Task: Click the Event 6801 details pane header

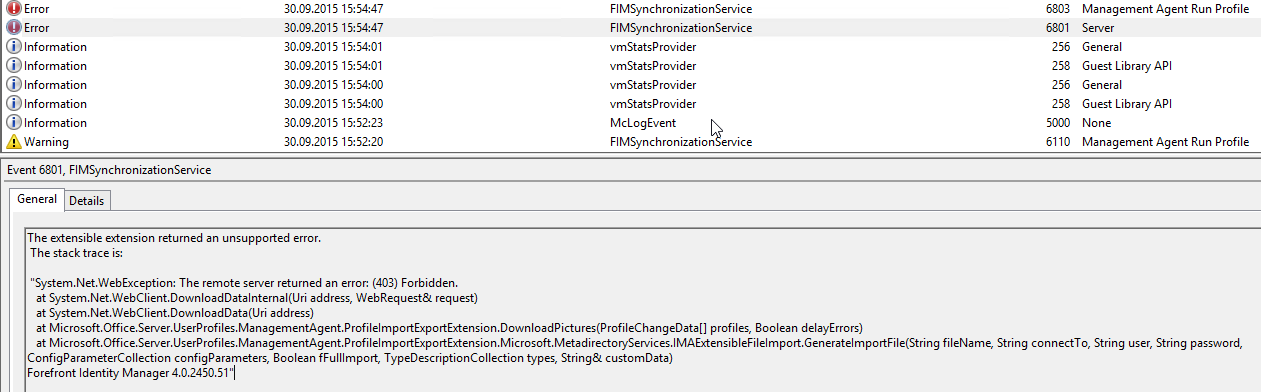Action: (x=109, y=170)
